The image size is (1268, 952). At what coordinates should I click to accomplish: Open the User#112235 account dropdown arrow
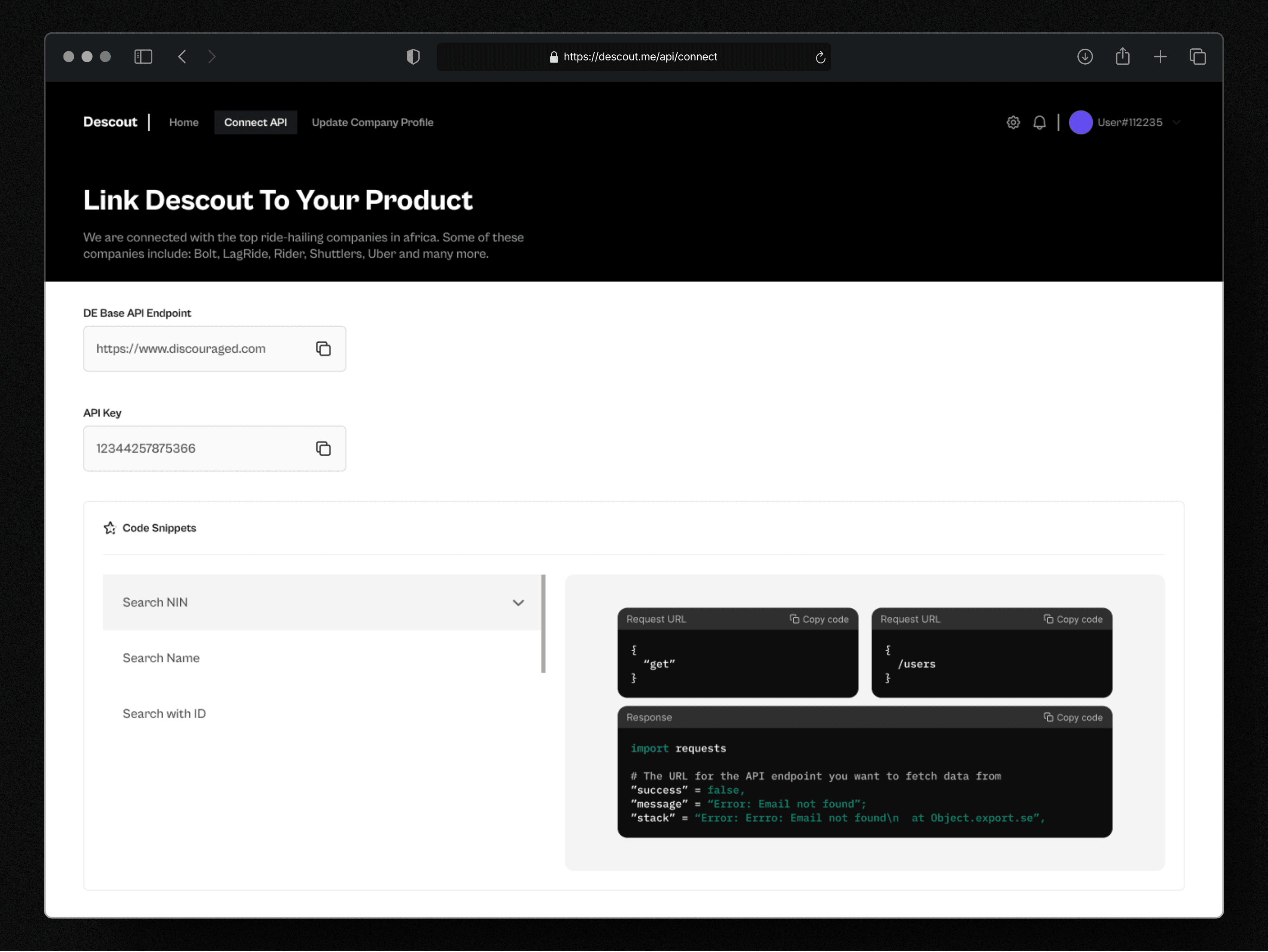coord(1176,122)
